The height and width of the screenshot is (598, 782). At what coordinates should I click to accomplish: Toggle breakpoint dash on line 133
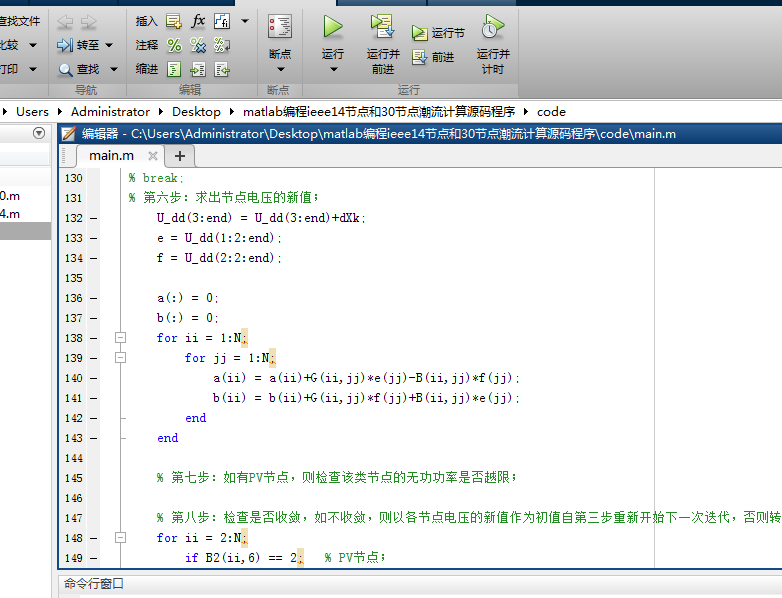(x=94, y=238)
